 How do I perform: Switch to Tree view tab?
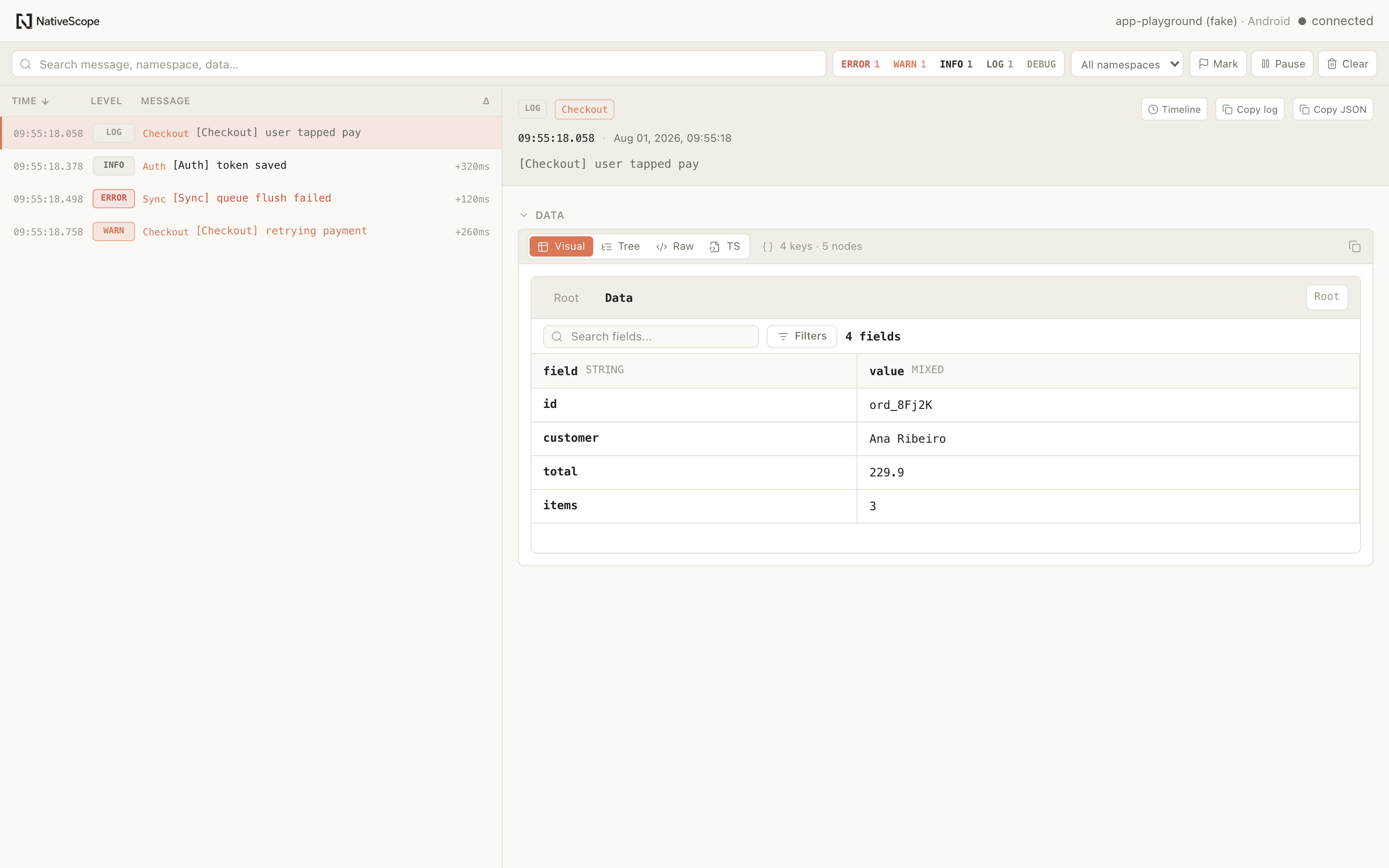point(620,246)
